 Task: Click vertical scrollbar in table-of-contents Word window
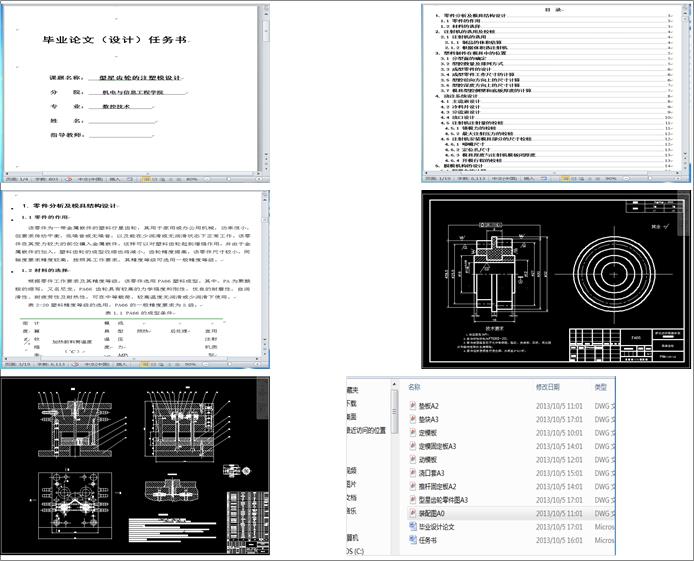686,86
